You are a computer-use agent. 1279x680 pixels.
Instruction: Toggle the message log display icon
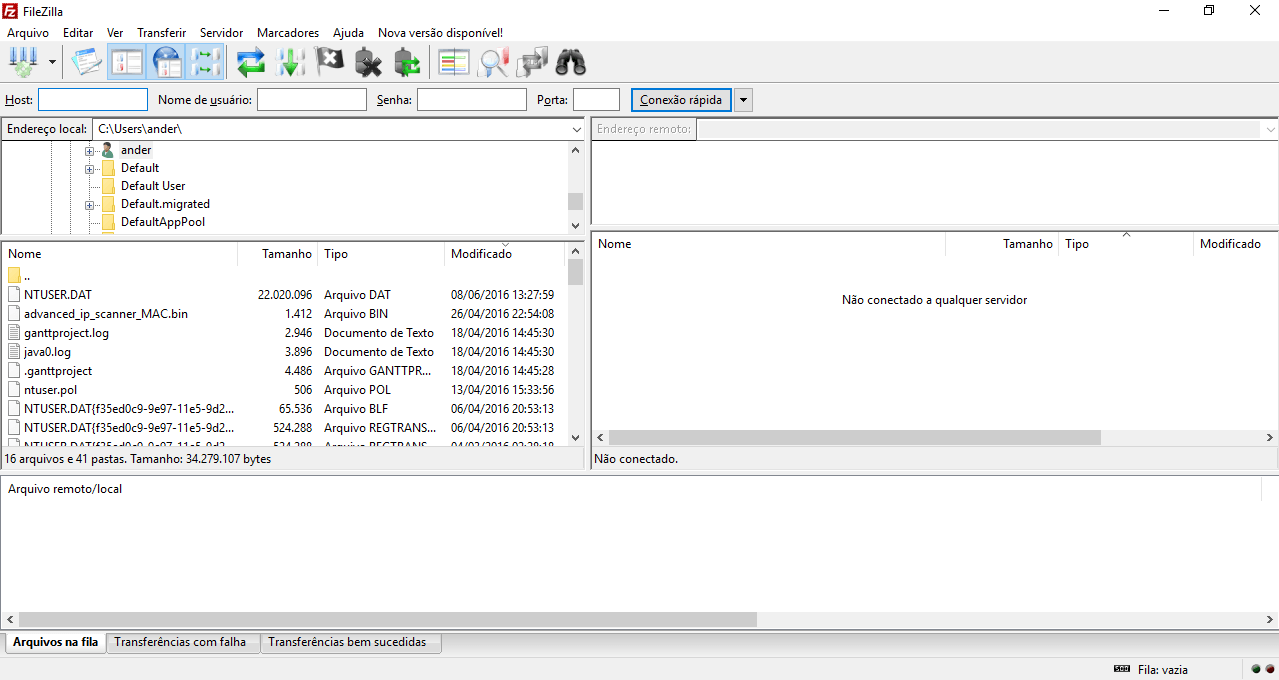[86, 63]
